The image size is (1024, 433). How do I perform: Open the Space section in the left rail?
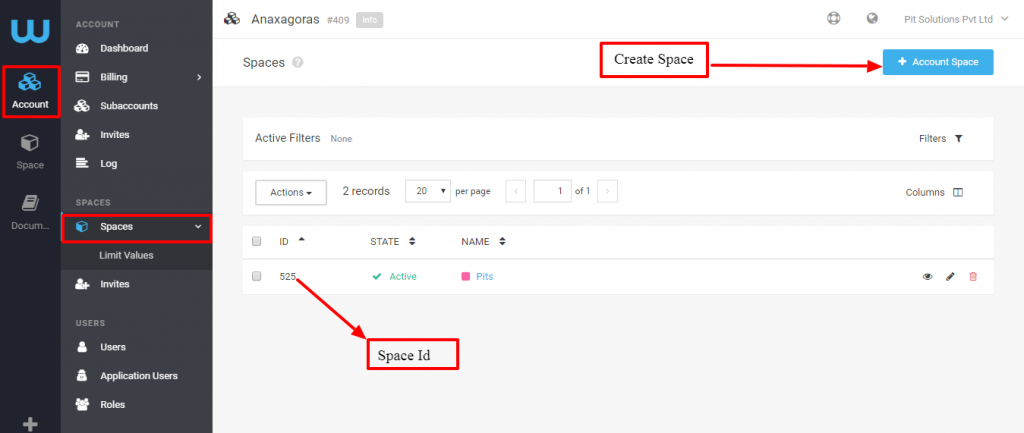[x=30, y=152]
